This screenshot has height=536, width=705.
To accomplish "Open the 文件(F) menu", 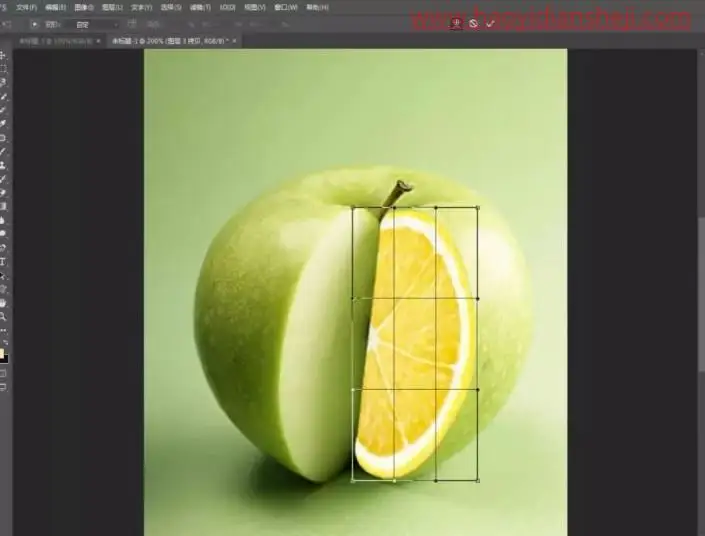I will pyautogui.click(x=27, y=8).
